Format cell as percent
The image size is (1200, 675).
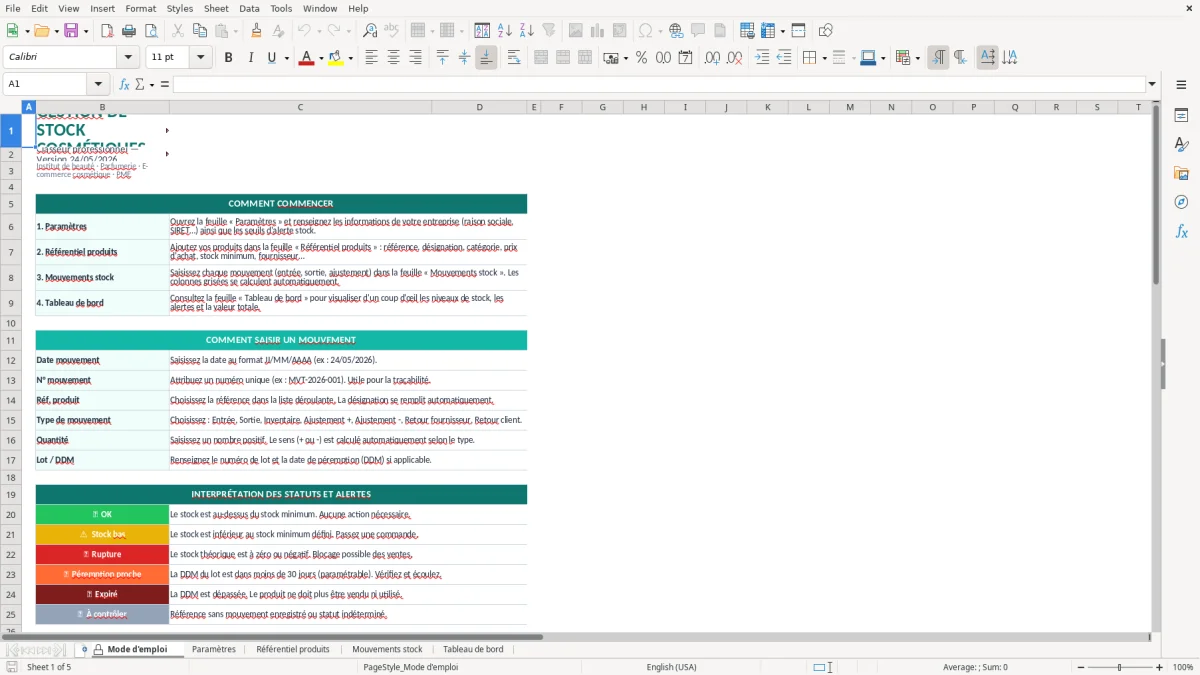(x=642, y=58)
